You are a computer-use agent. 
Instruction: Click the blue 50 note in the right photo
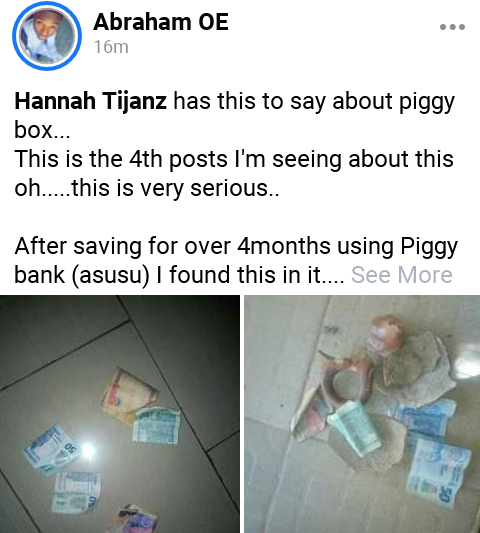coord(438,472)
